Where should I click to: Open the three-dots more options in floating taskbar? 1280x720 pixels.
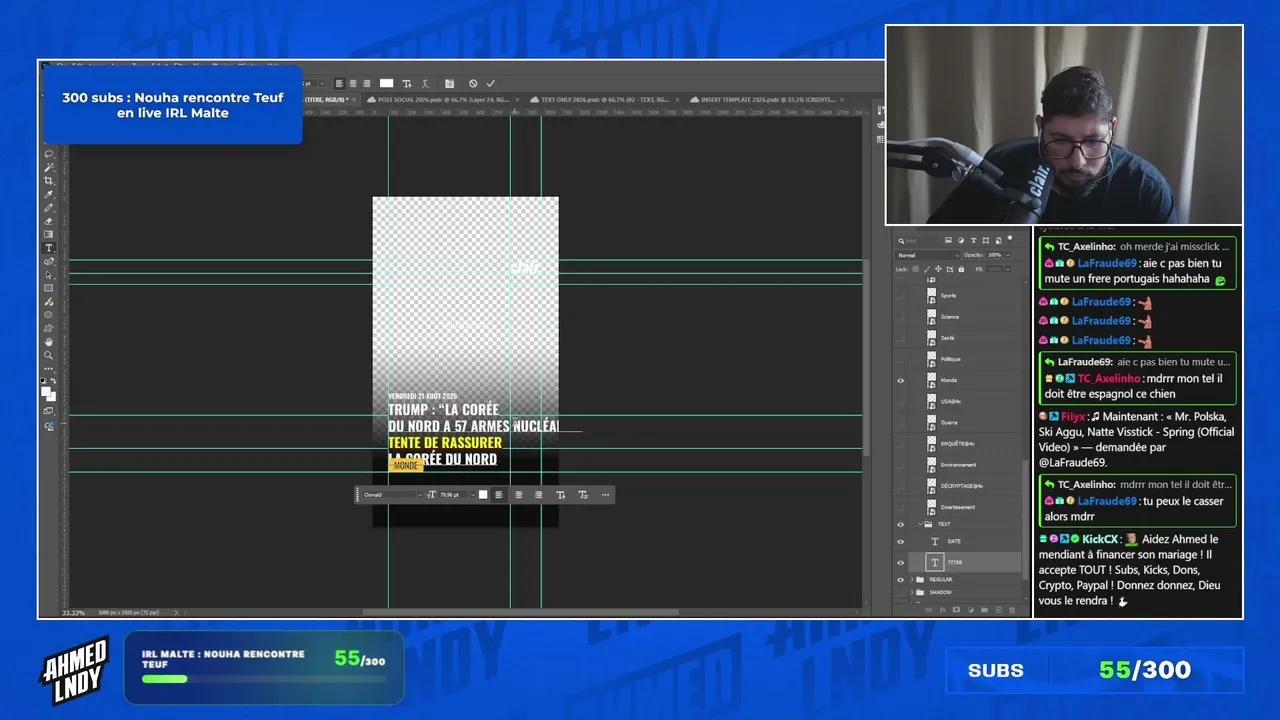pos(605,495)
